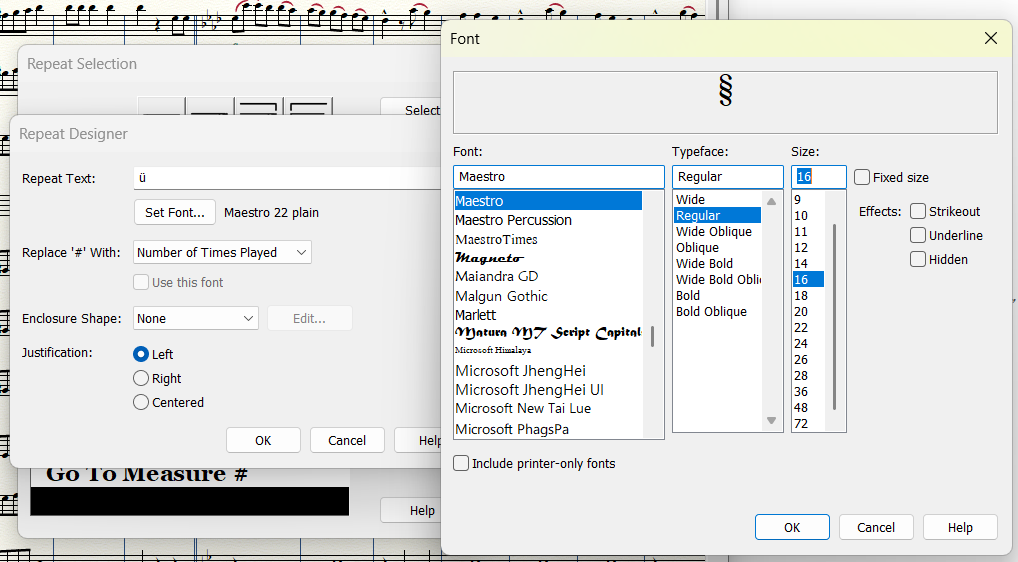The width and height of the screenshot is (1018, 562).
Task: Choose Centered justification option
Action: pos(141,402)
